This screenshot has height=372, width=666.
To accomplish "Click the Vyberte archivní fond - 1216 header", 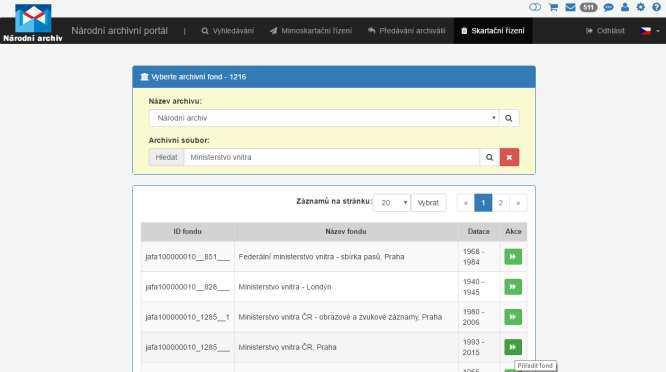I will point(334,77).
